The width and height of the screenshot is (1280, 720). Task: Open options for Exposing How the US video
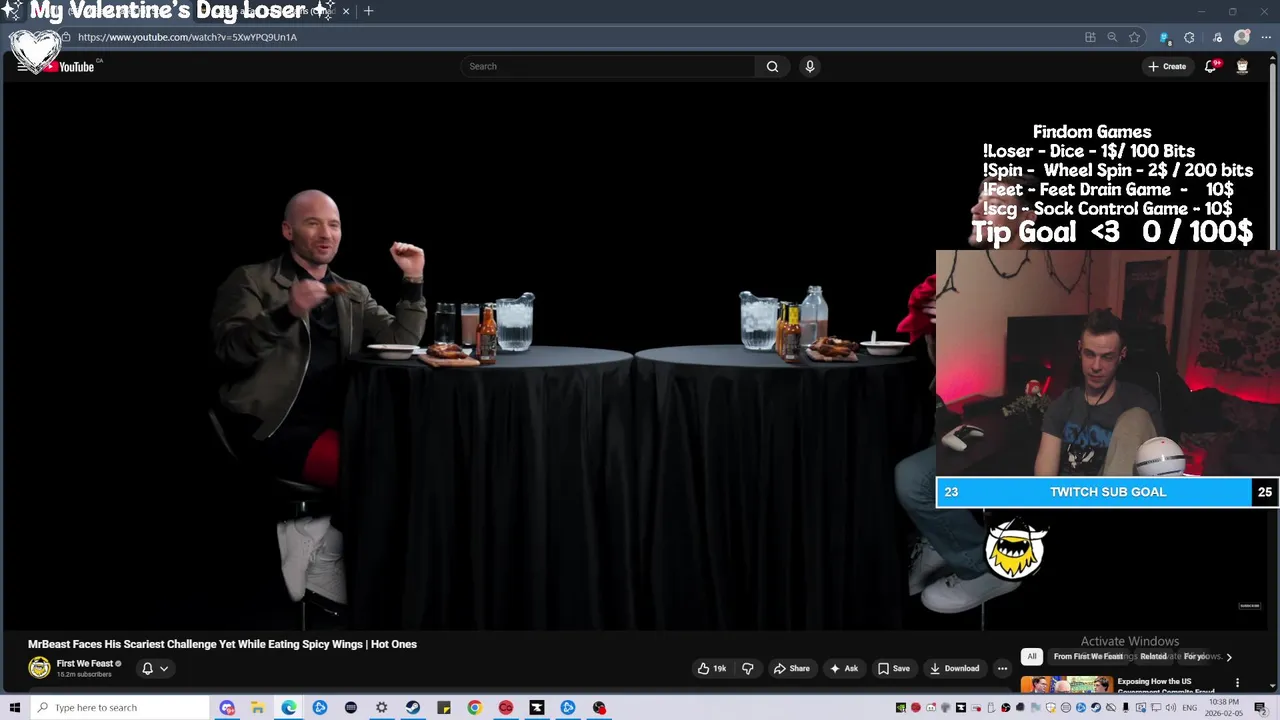tap(1237, 683)
